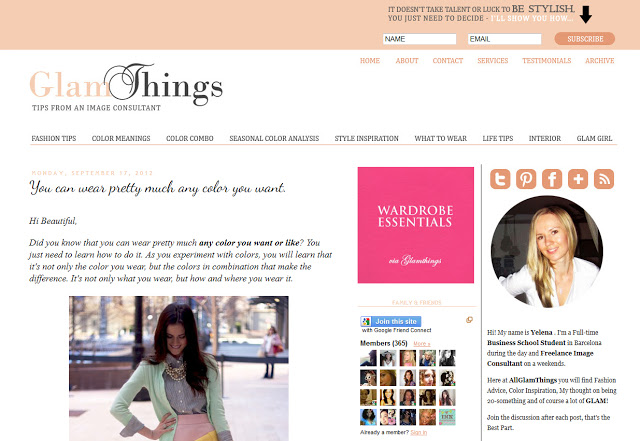Open the Twitter social icon
This screenshot has height=441, width=640.
pyautogui.click(x=500, y=179)
